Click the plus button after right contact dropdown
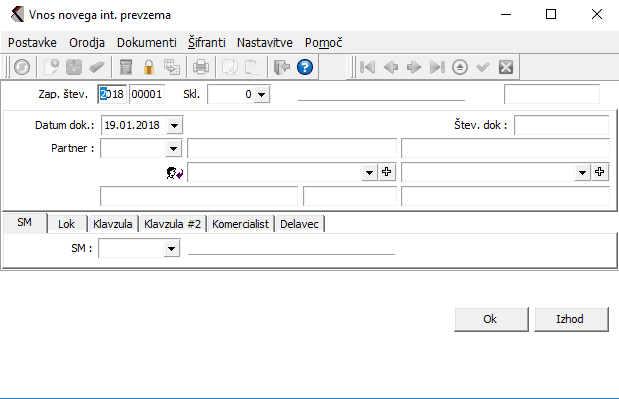The height and width of the screenshot is (399, 619). (x=600, y=172)
